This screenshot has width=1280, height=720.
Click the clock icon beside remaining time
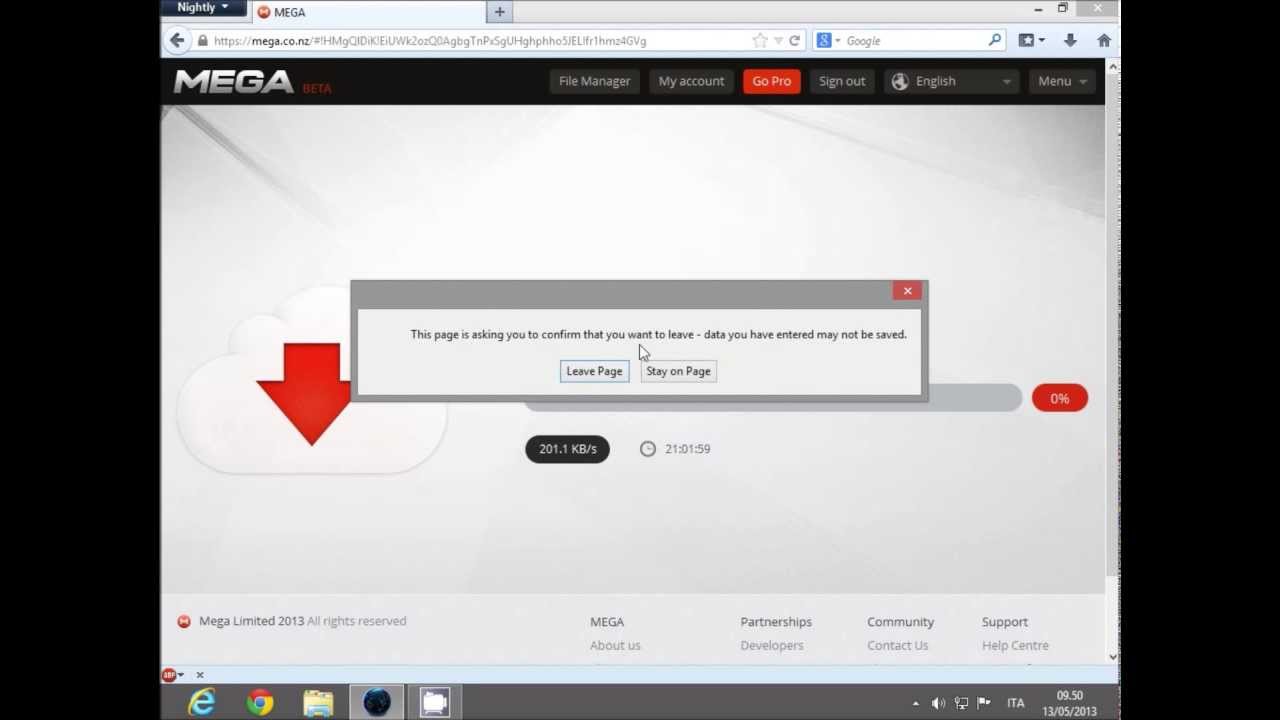647,449
